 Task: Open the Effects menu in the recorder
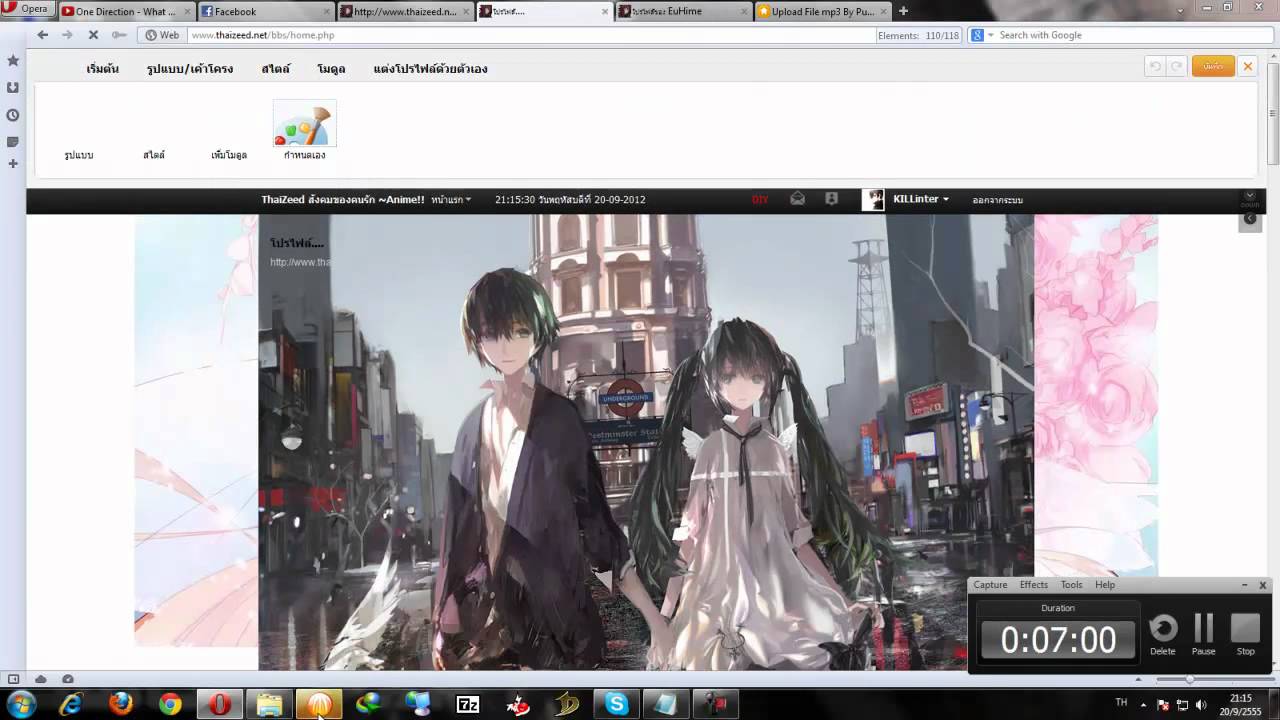(x=1033, y=585)
